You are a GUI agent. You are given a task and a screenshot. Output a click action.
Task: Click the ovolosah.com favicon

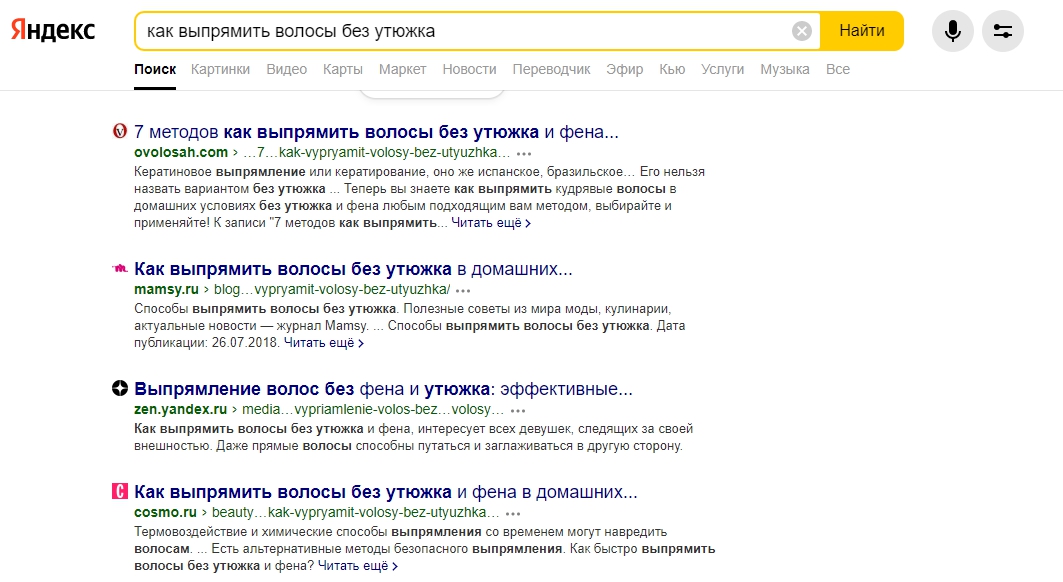(119, 131)
